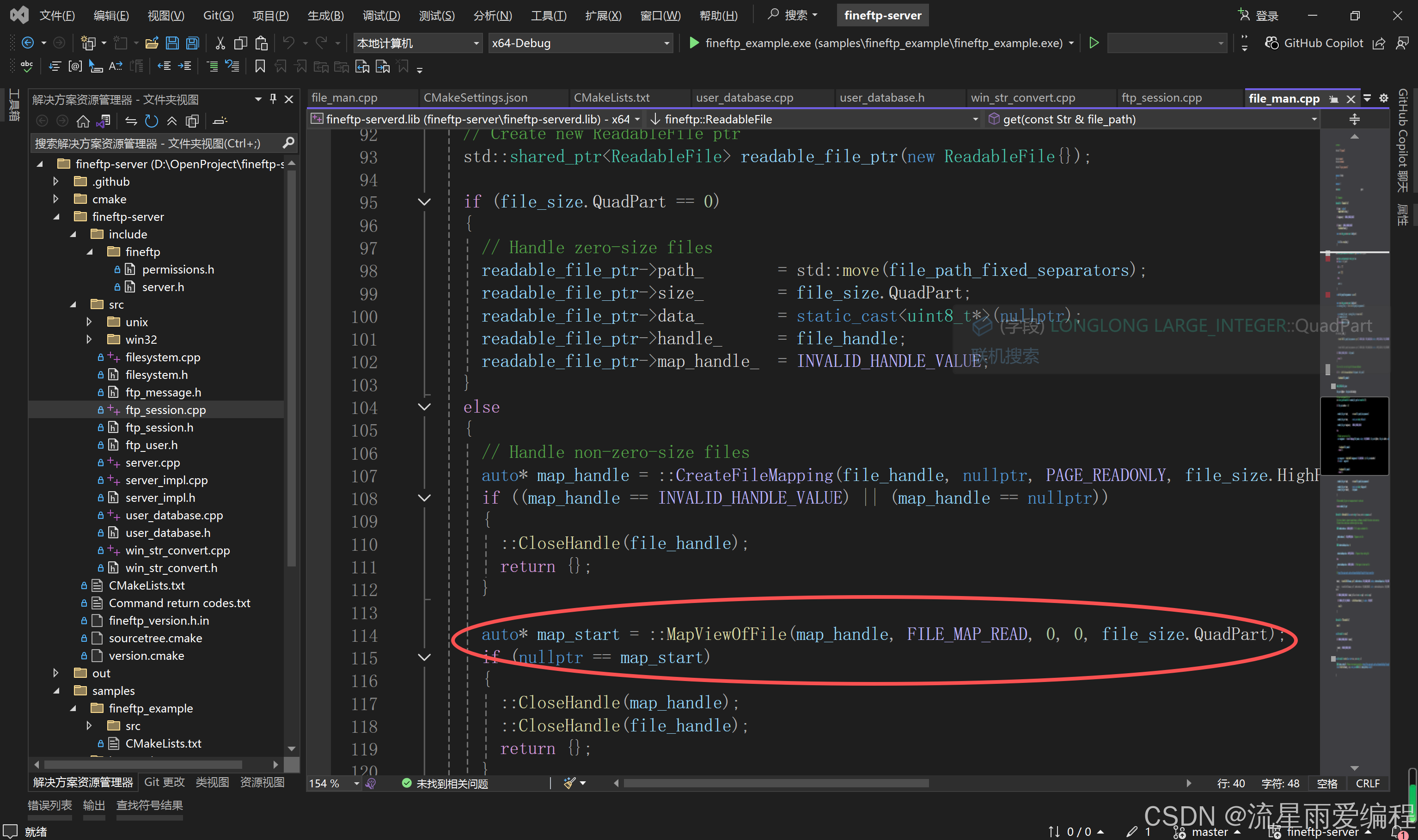The width and height of the screenshot is (1418, 840).
Task: Expand the cmake folder in the tree
Action: click(x=55, y=199)
